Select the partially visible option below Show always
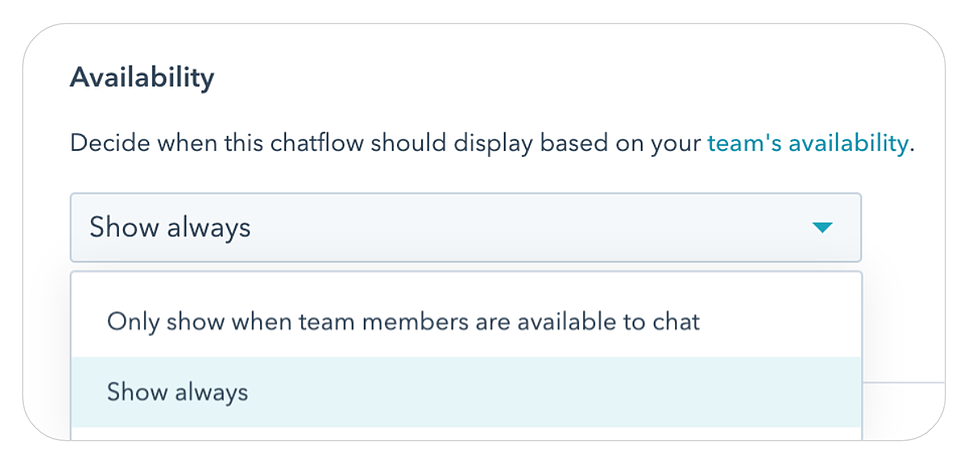Viewport: 964px width, 453px height. 466,434
